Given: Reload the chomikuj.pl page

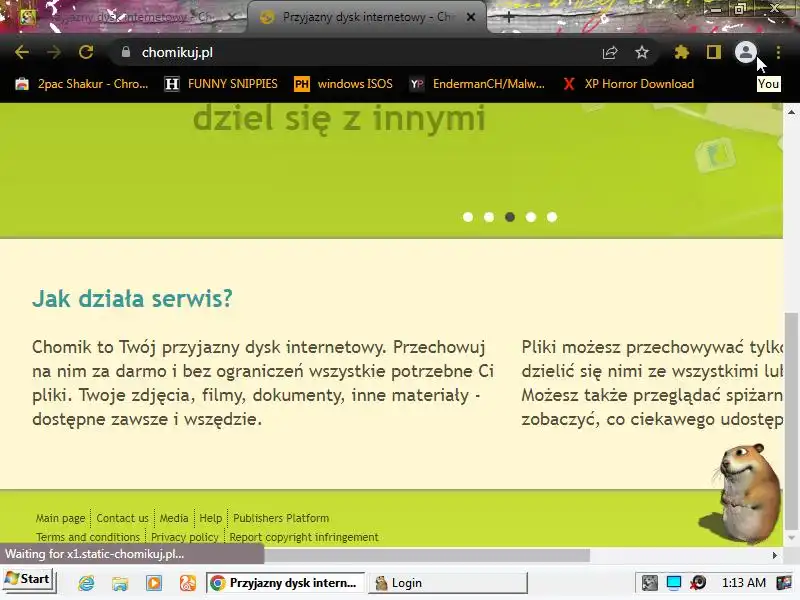Looking at the screenshot, I should coord(86,52).
